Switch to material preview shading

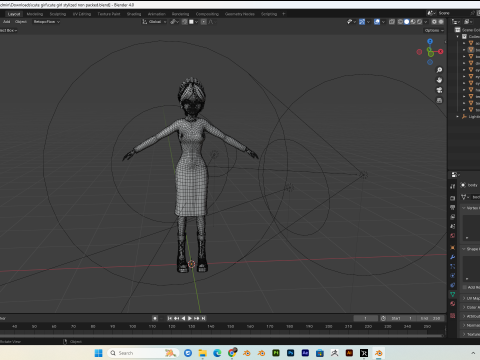coord(413,22)
